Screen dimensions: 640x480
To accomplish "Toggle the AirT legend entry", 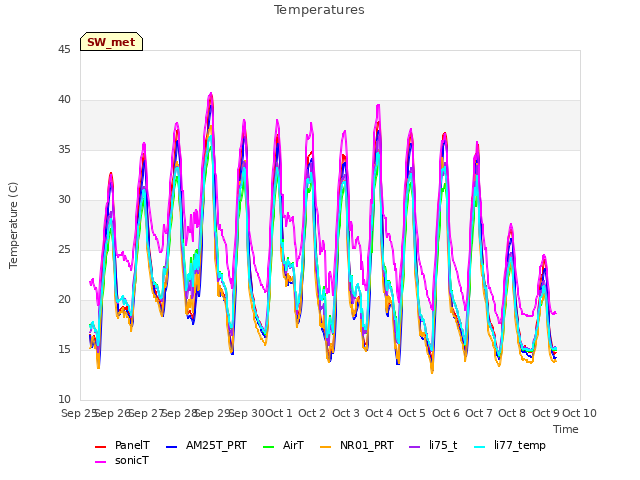I will click(284, 445).
